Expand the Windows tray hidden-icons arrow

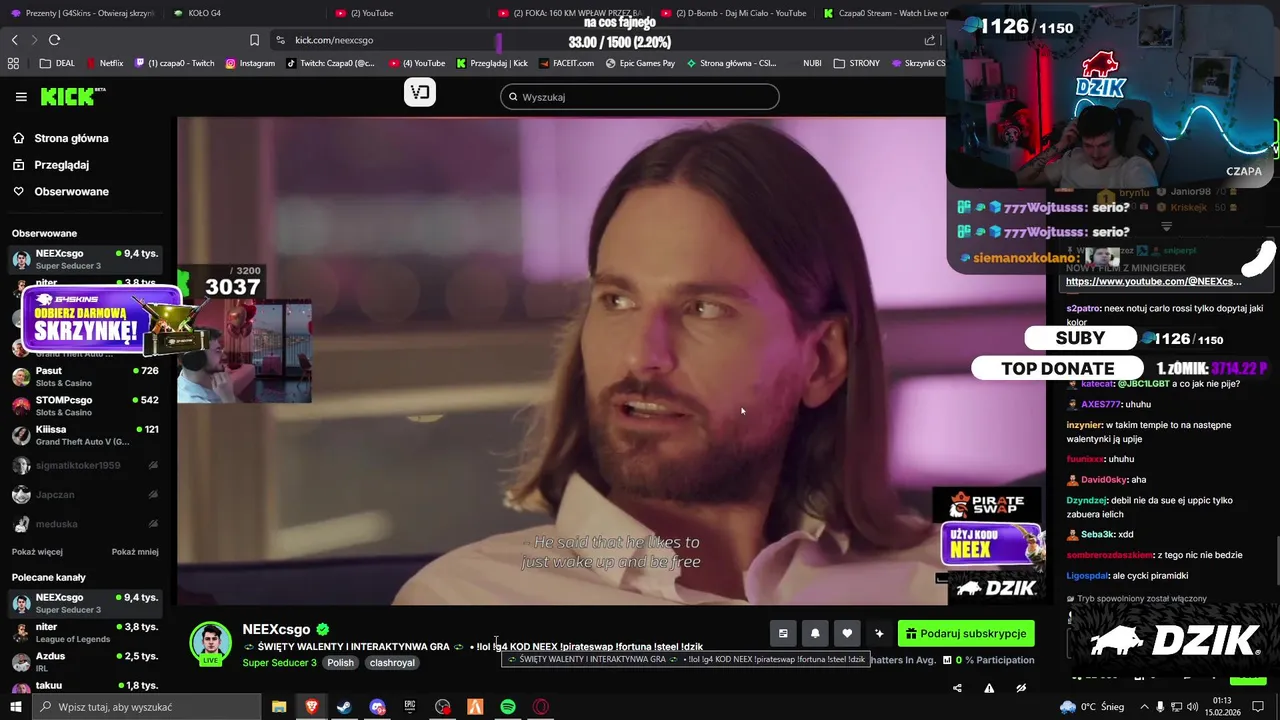[1144, 707]
